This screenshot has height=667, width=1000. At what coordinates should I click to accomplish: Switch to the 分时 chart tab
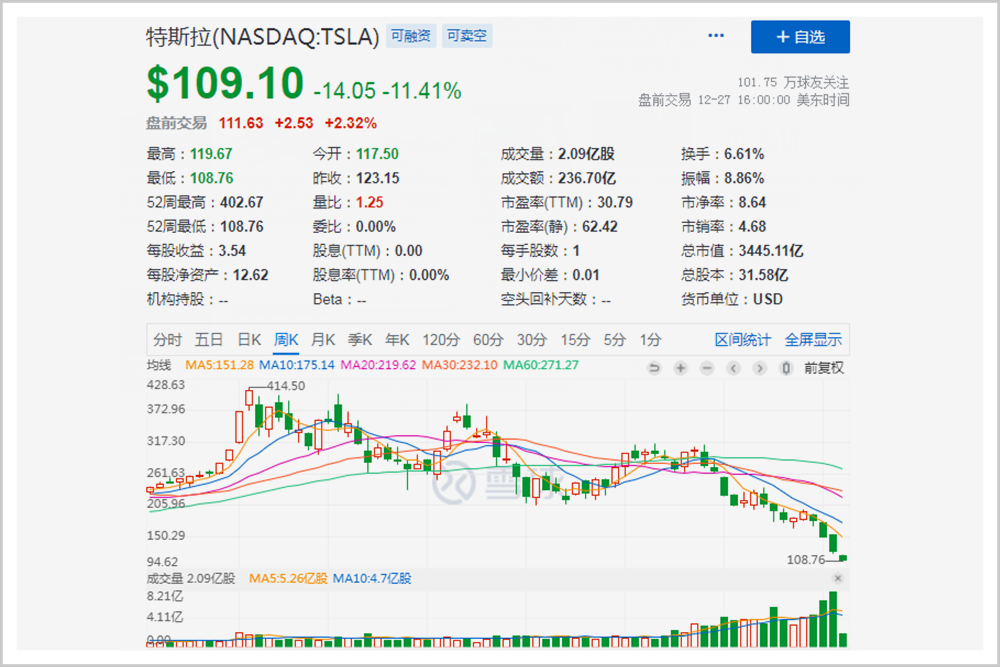168,340
